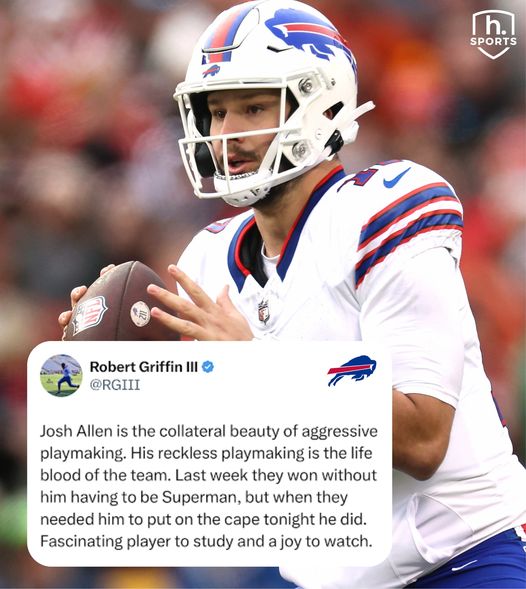Screen dimensions: 526x589
Task: Click the NFL shield on jersey collar
Action: click(264, 311)
